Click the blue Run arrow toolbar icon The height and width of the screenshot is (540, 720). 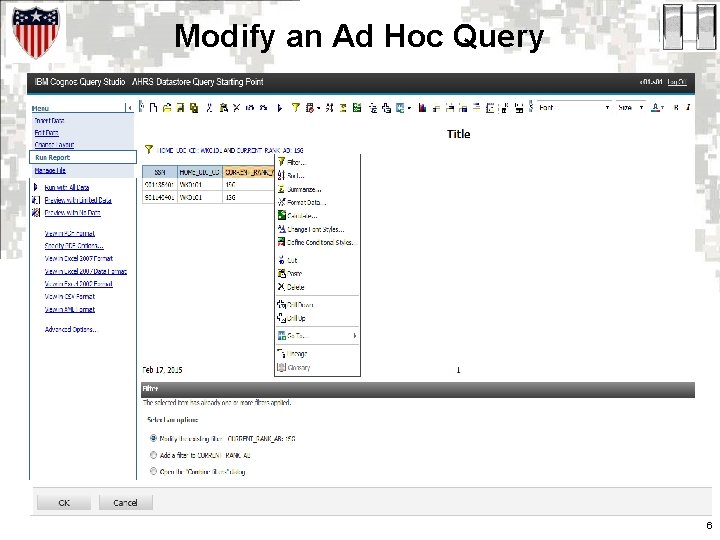(280, 108)
